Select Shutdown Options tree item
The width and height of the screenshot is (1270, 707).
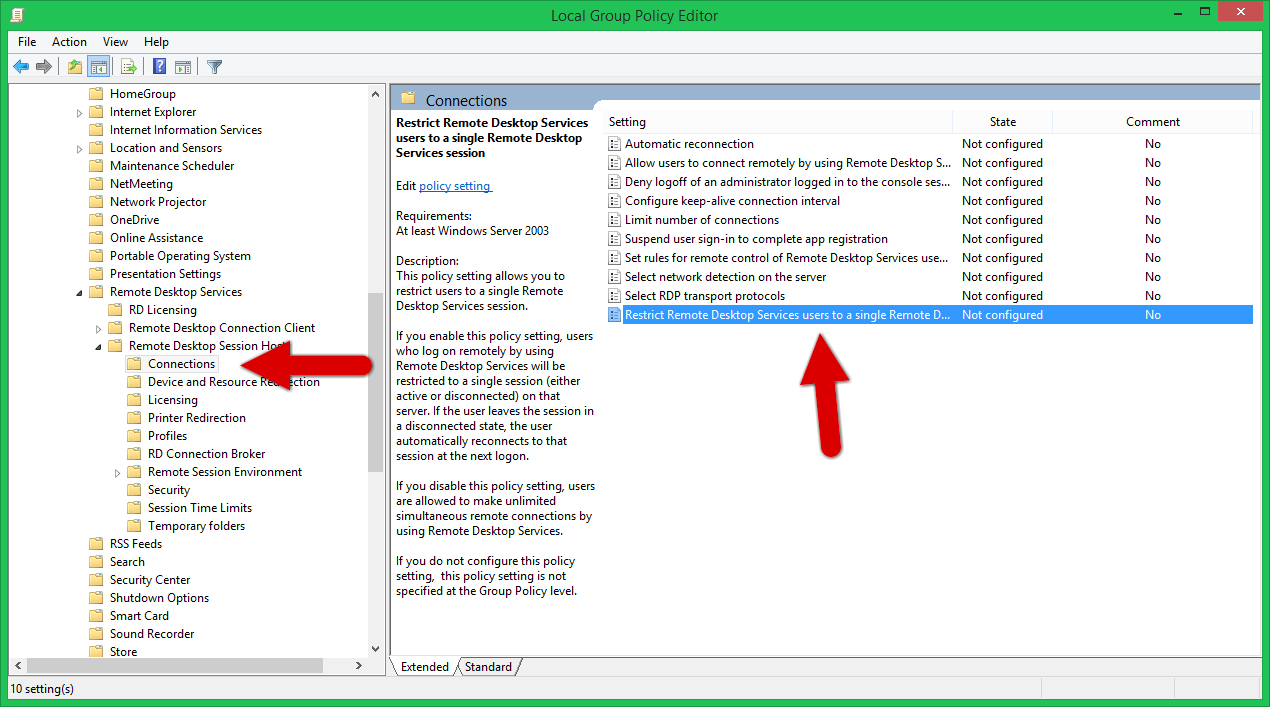click(x=159, y=598)
